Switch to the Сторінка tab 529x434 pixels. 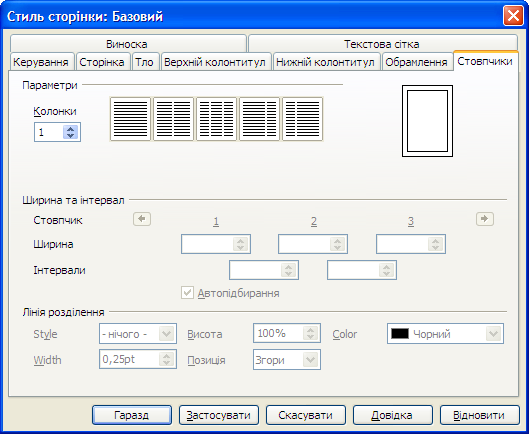tap(102, 62)
